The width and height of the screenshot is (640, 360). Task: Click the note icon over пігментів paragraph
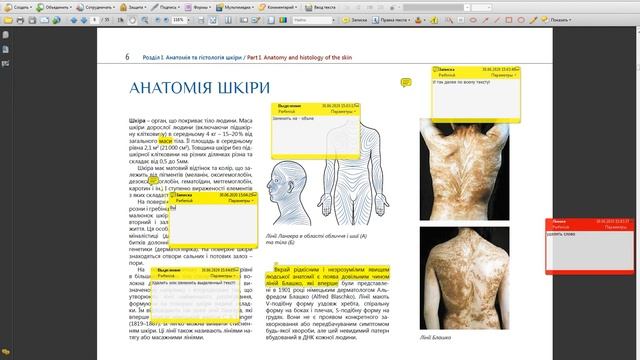153,180
